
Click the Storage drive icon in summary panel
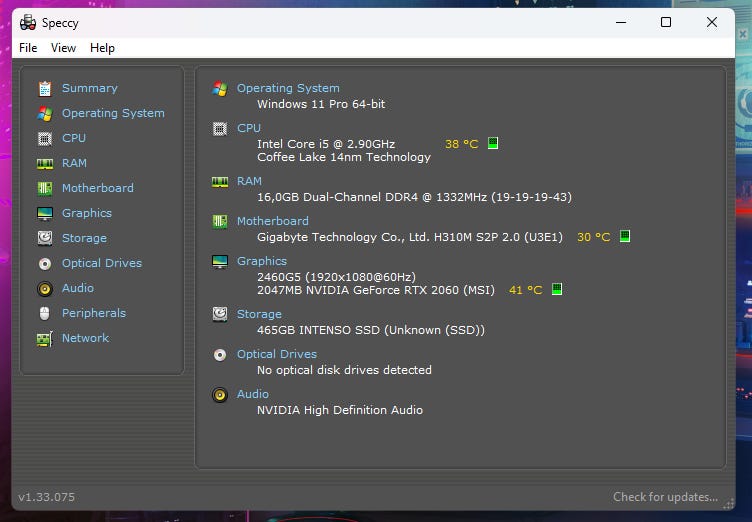(220, 314)
